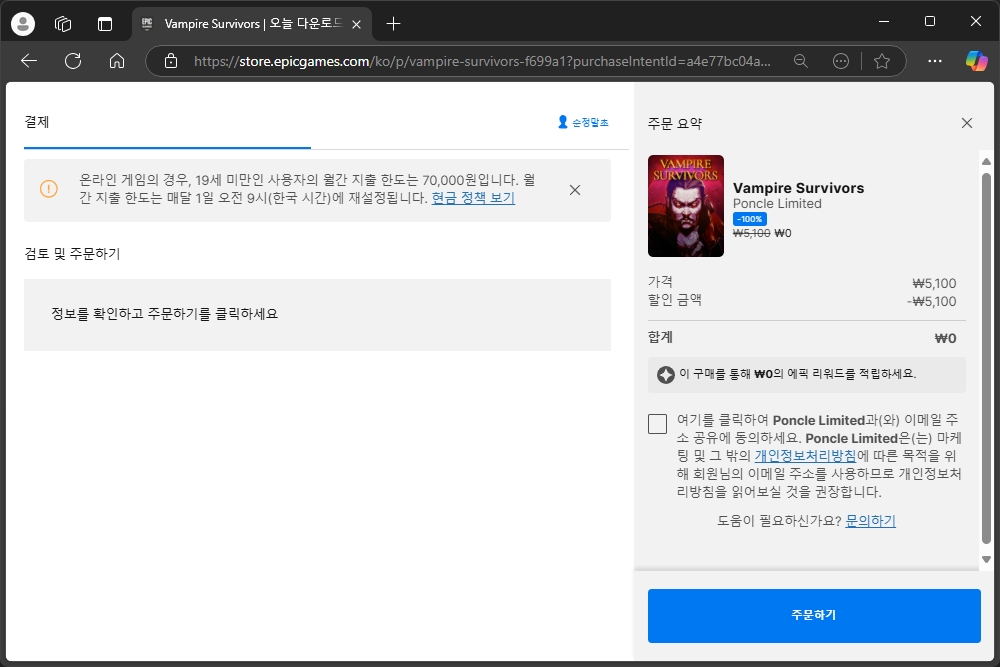1000x667 pixels.
Task: Click the 정보를 확인하고 주문하기를 클릭하세요 panel
Action: (318, 314)
